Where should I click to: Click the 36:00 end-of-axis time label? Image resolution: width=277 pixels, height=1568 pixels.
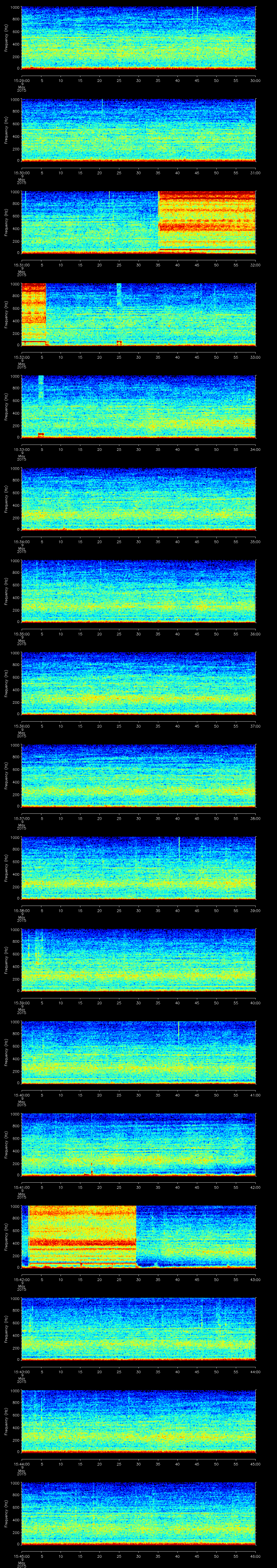[255, 634]
